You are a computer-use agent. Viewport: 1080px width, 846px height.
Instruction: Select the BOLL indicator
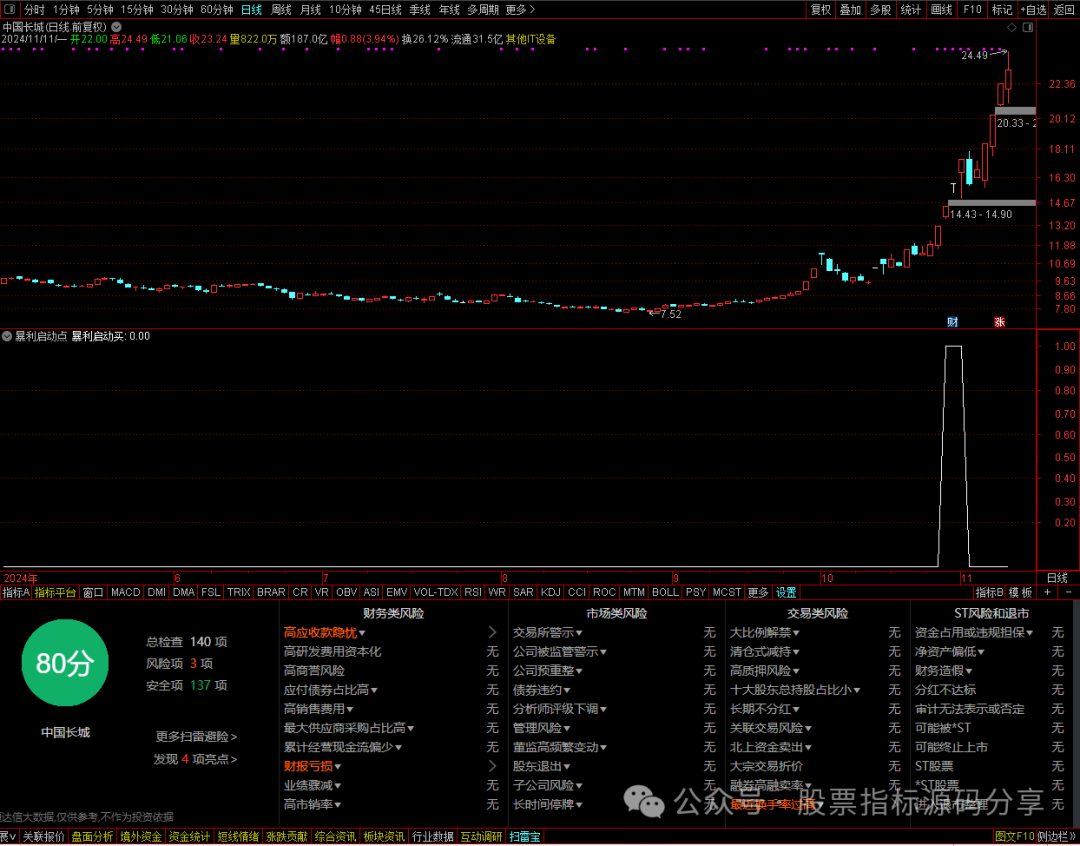pos(665,592)
